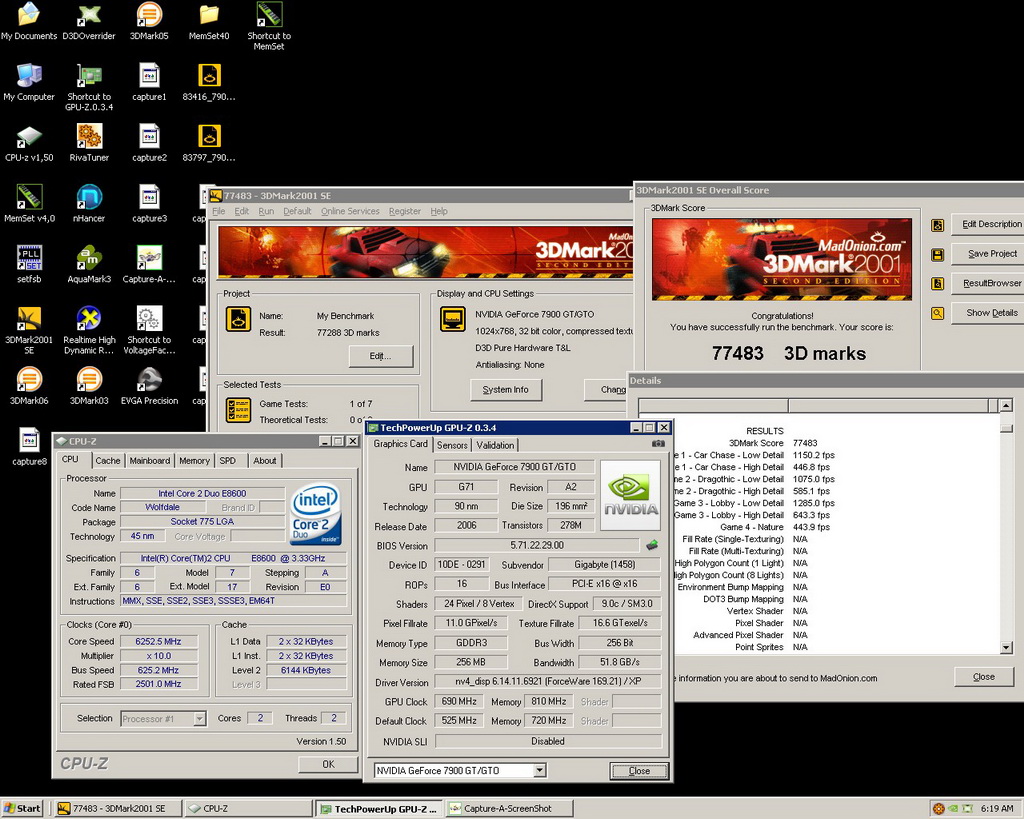Open capture3 file on desktop

[149, 204]
